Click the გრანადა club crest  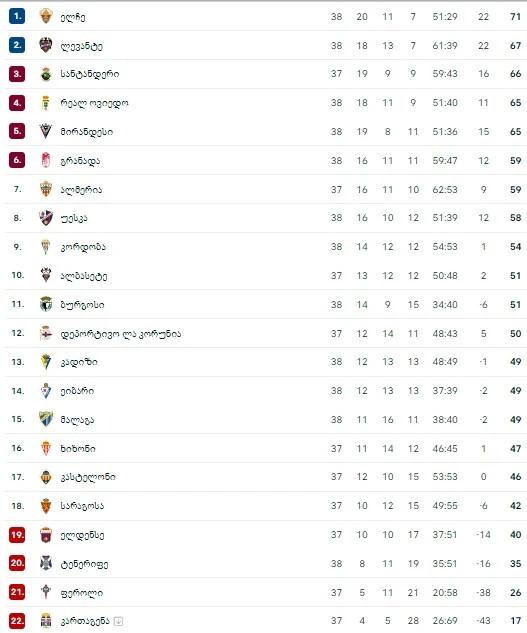click(x=46, y=160)
